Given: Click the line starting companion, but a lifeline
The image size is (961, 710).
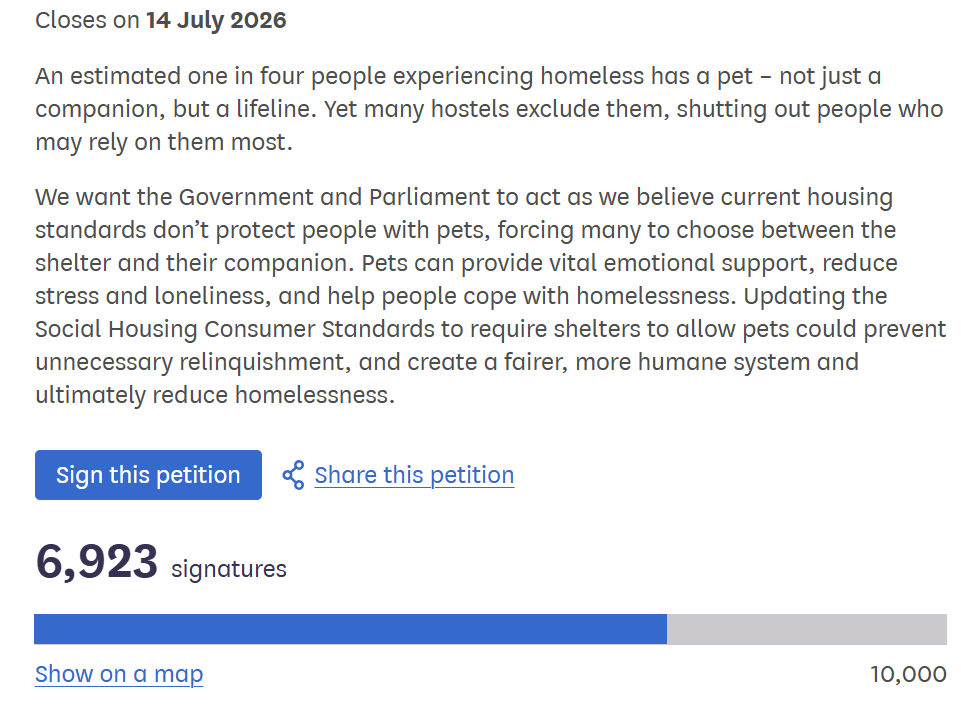Looking at the screenshot, I should 489,109.
